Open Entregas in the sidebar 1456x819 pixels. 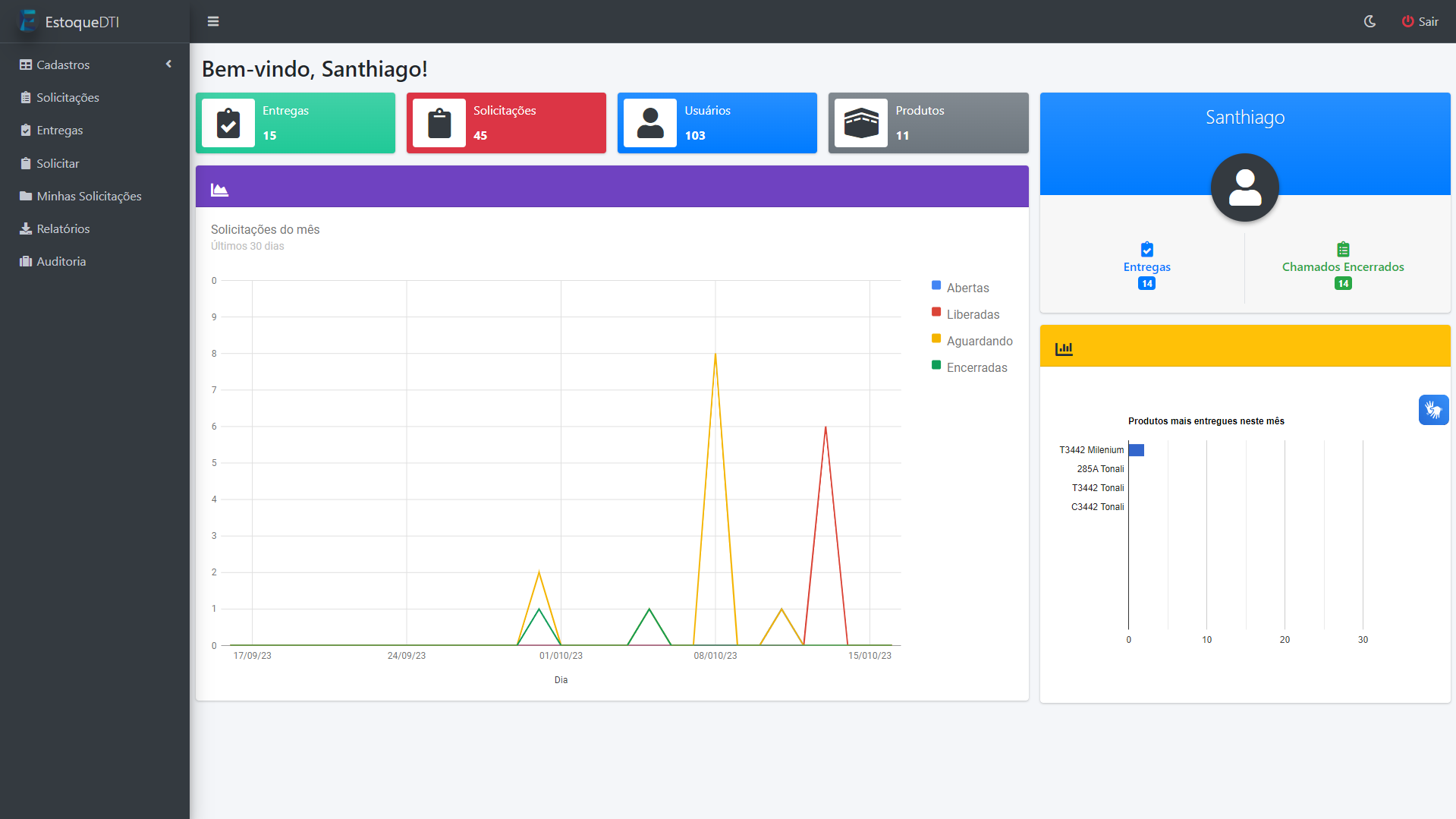click(x=95, y=130)
